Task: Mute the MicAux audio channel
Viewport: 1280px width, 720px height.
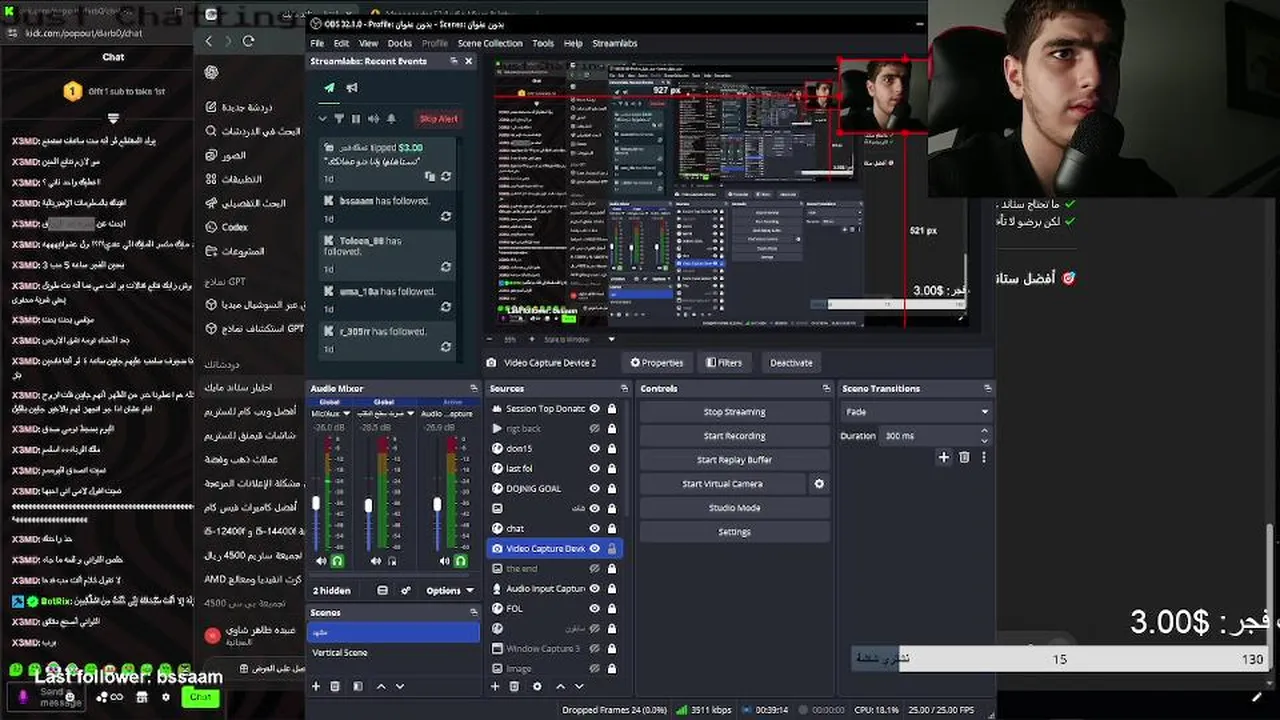Action: click(321, 561)
